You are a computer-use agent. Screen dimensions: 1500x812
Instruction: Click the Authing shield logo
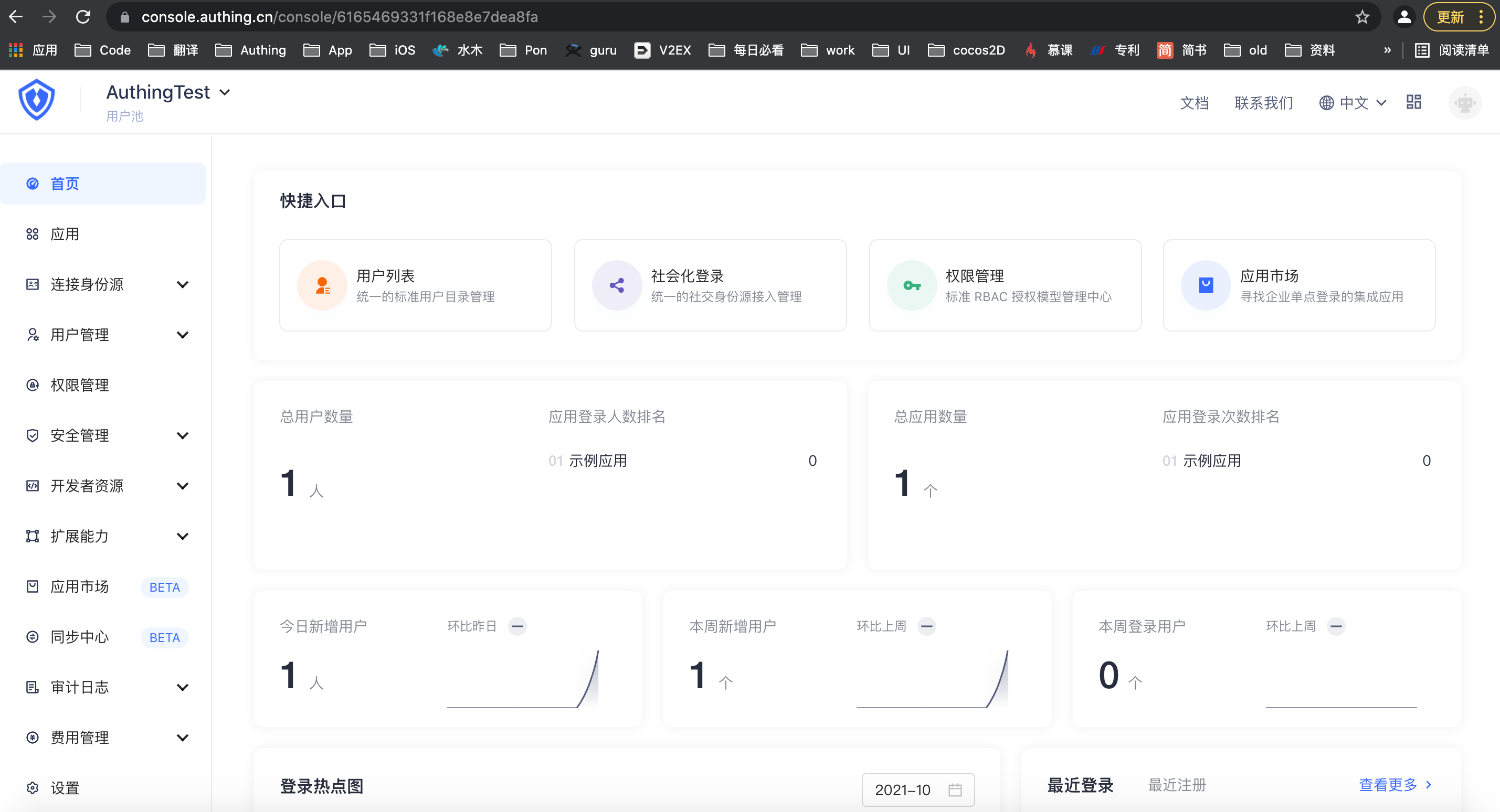click(x=37, y=101)
